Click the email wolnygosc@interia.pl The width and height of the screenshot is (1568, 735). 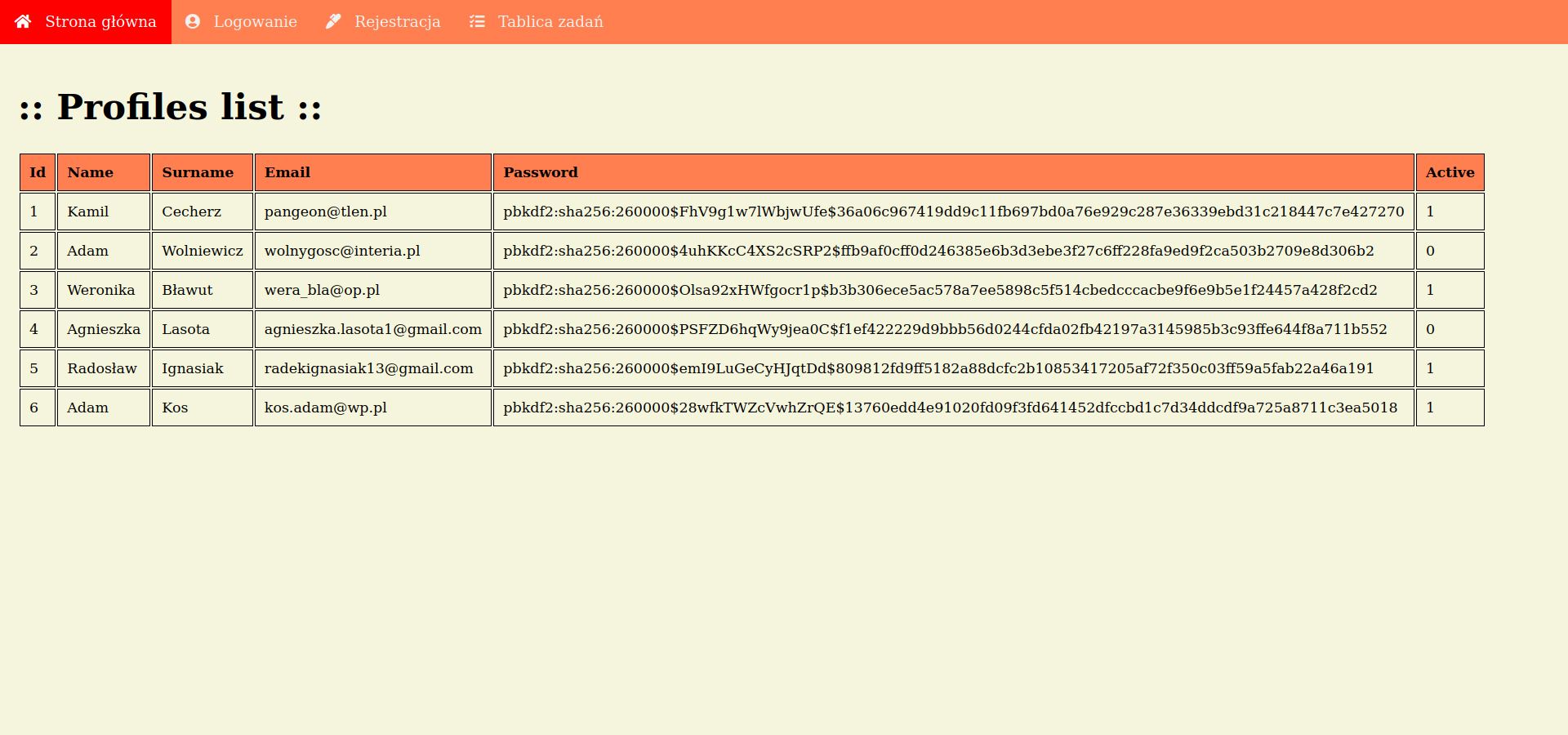coord(373,251)
